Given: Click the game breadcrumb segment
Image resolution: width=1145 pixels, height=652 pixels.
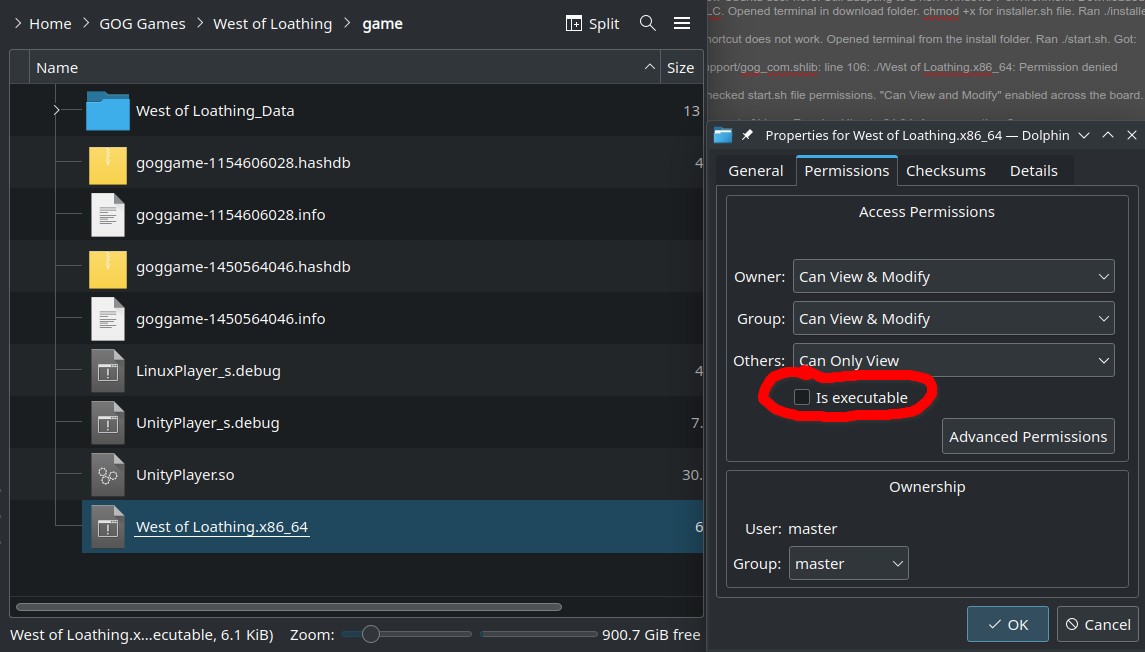Looking at the screenshot, I should tap(383, 23).
